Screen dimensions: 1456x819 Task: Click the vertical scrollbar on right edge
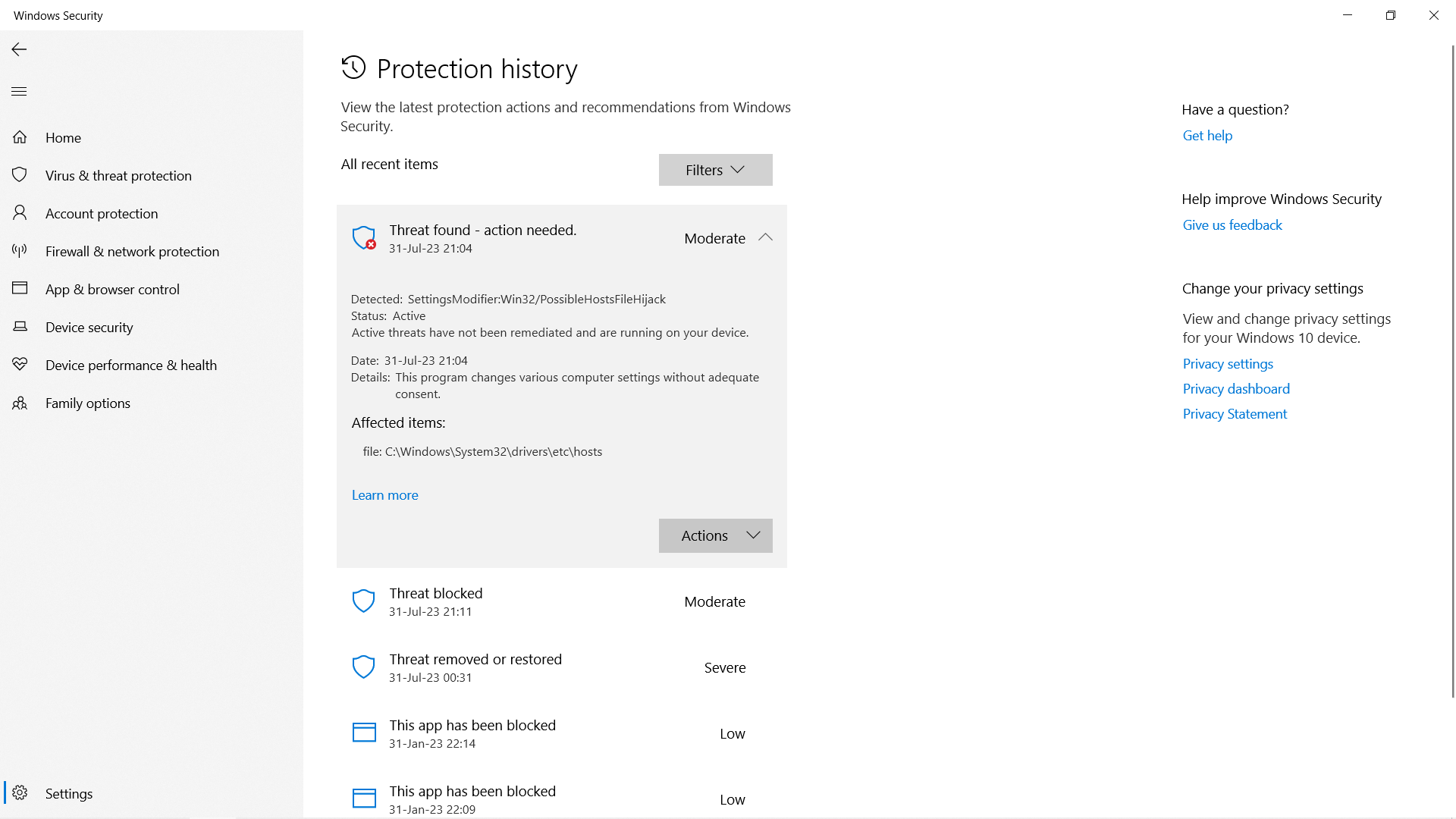point(1452,372)
